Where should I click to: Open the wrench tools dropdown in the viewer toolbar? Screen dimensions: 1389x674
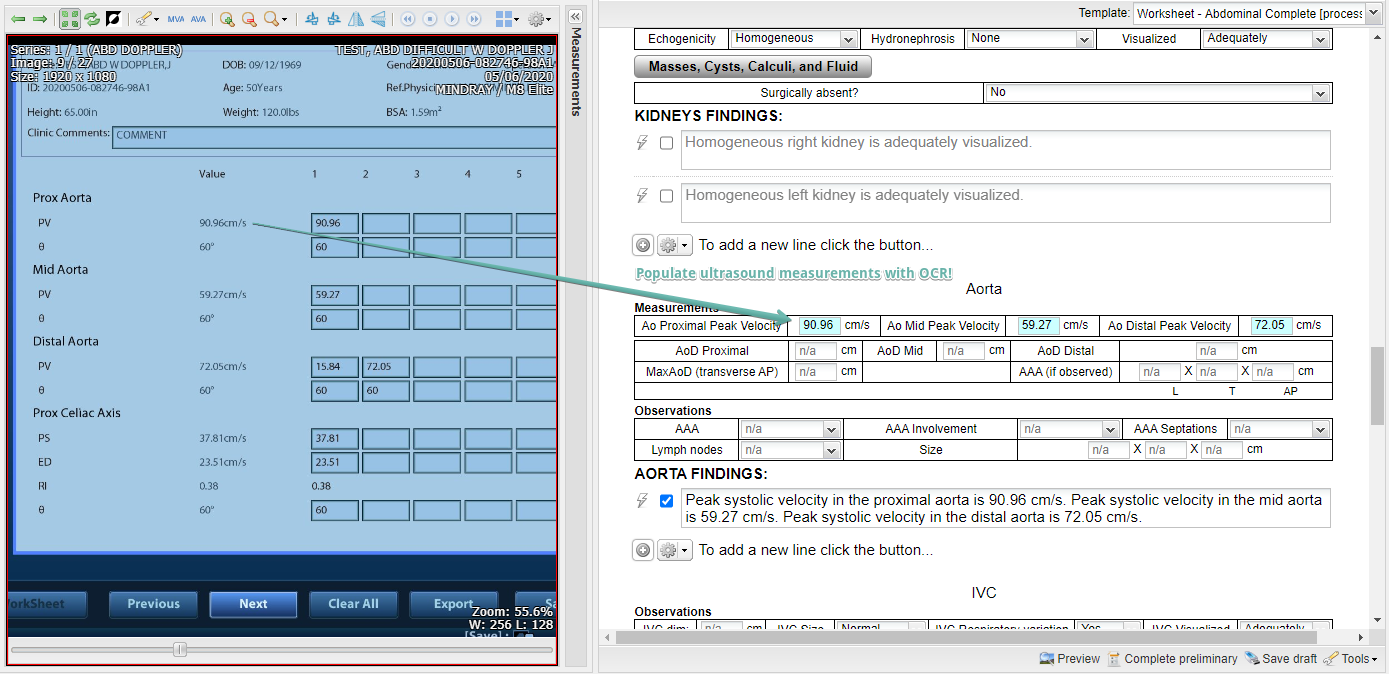[147, 19]
